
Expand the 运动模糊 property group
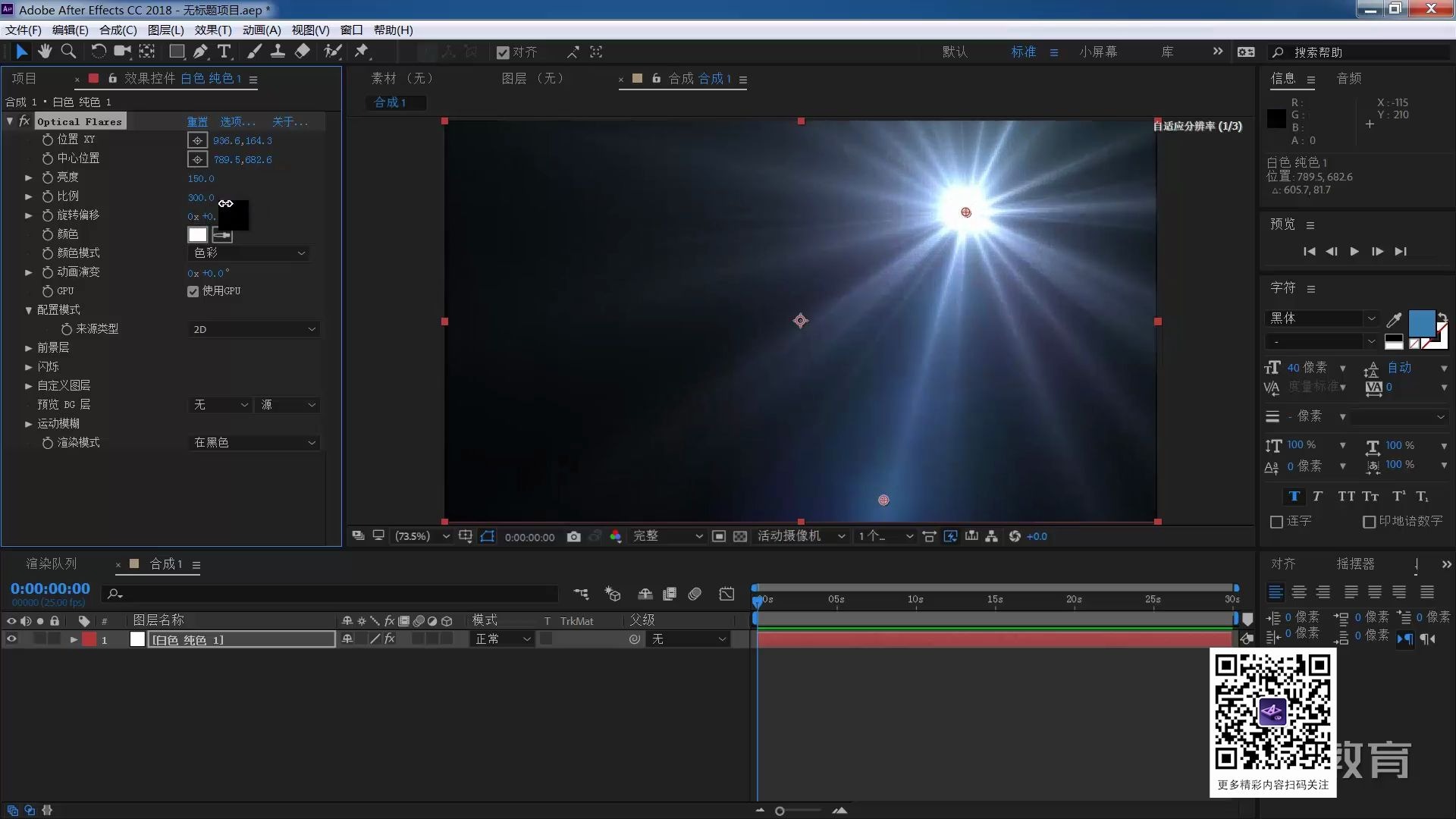click(x=29, y=424)
